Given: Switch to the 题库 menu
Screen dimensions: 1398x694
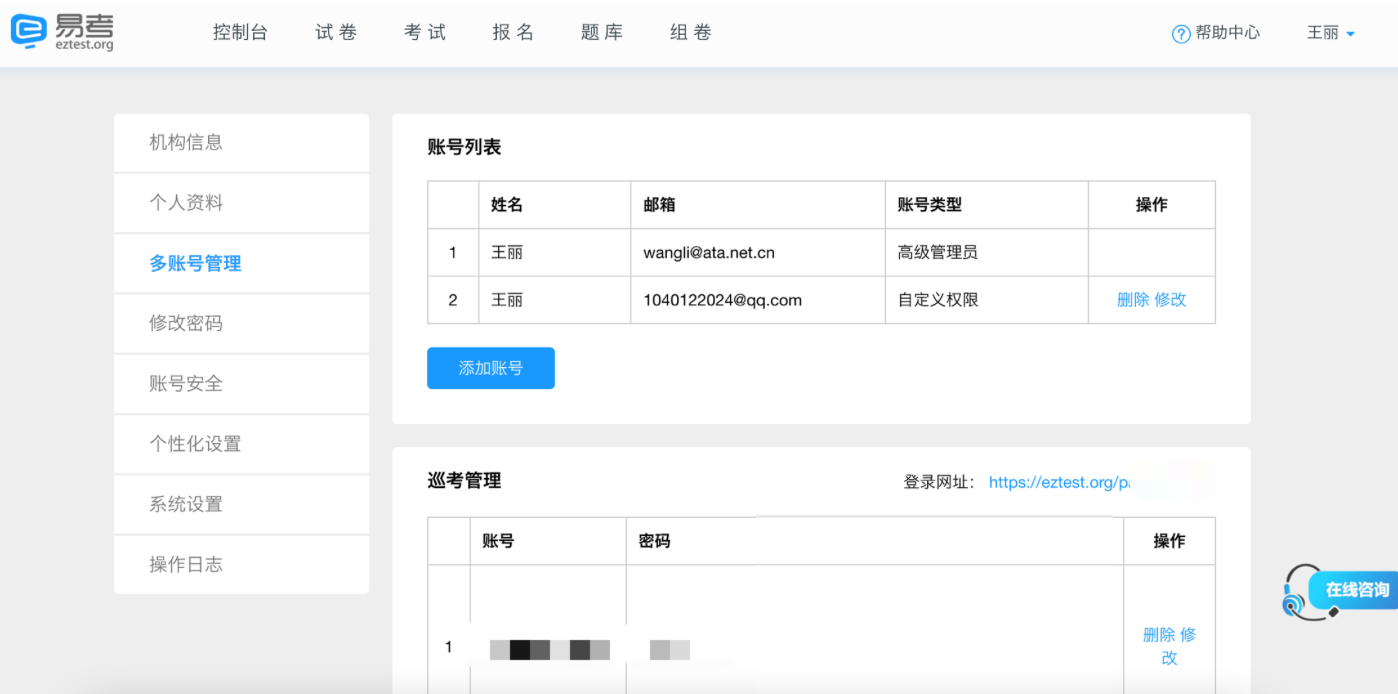Looking at the screenshot, I should coord(602,33).
